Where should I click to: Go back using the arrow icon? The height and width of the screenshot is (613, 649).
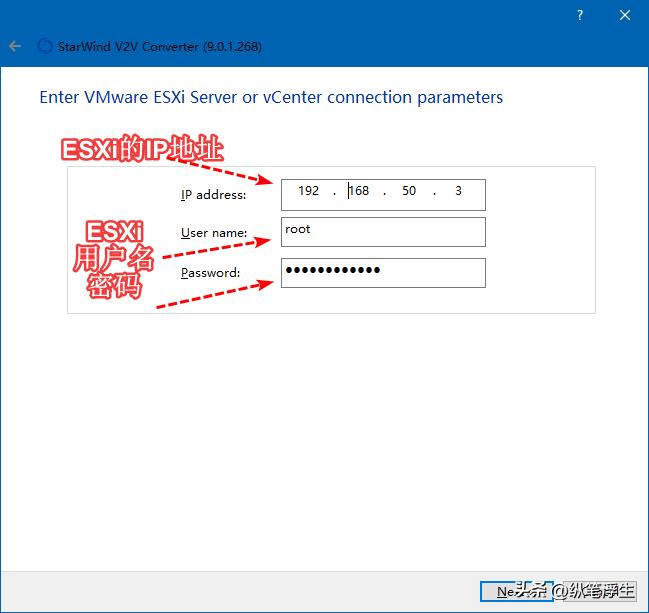15,46
